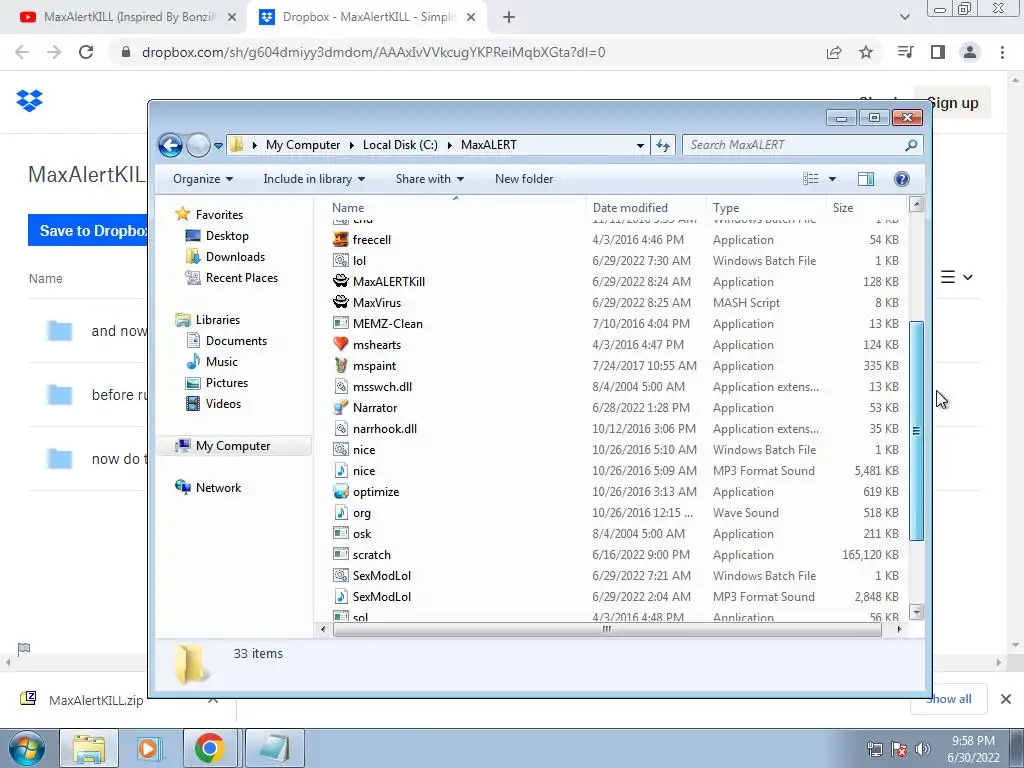
Task: Sort by the Date modified column
Action: pyautogui.click(x=630, y=208)
